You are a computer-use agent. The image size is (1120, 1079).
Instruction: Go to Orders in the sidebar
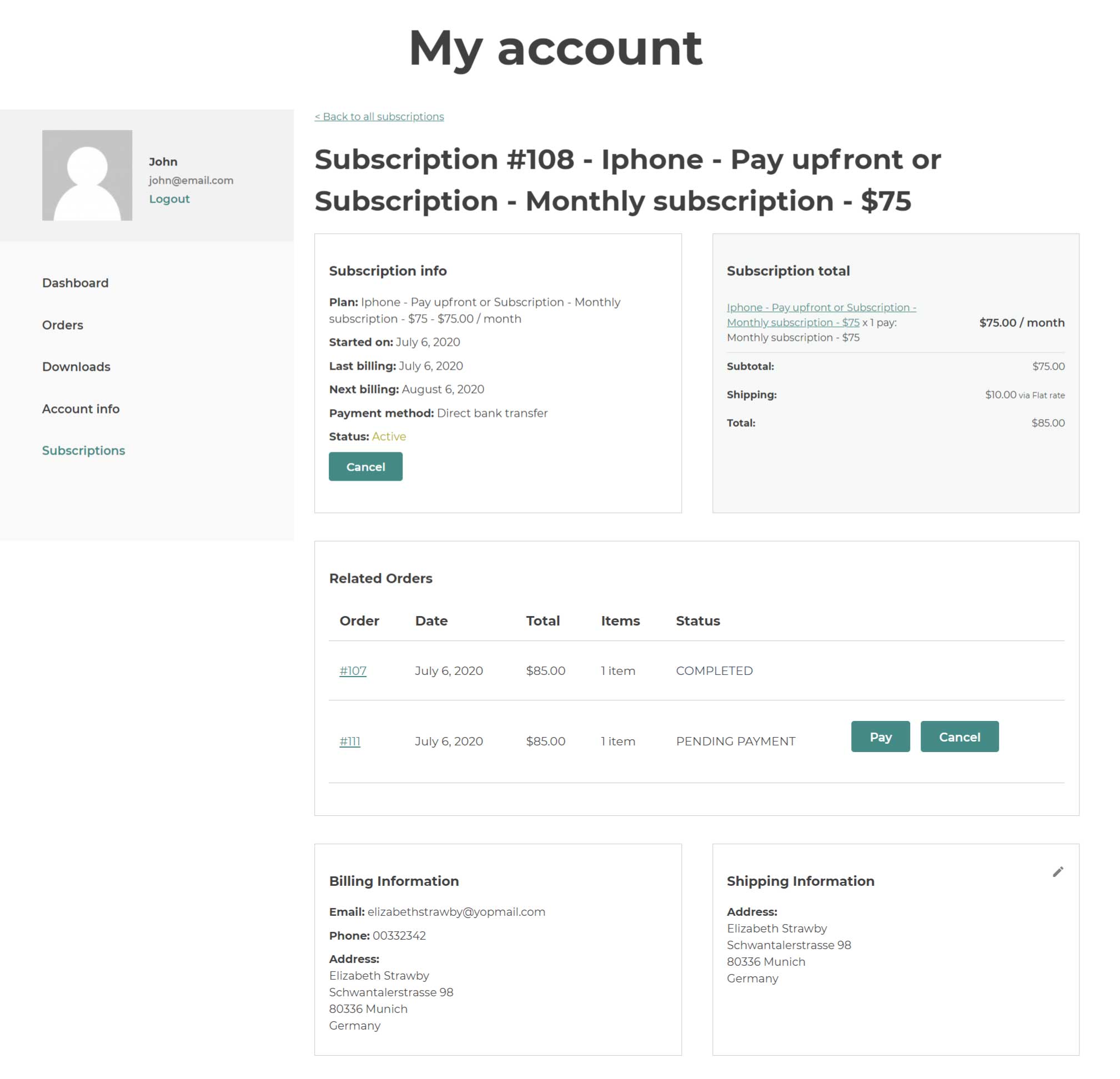pyautogui.click(x=62, y=325)
